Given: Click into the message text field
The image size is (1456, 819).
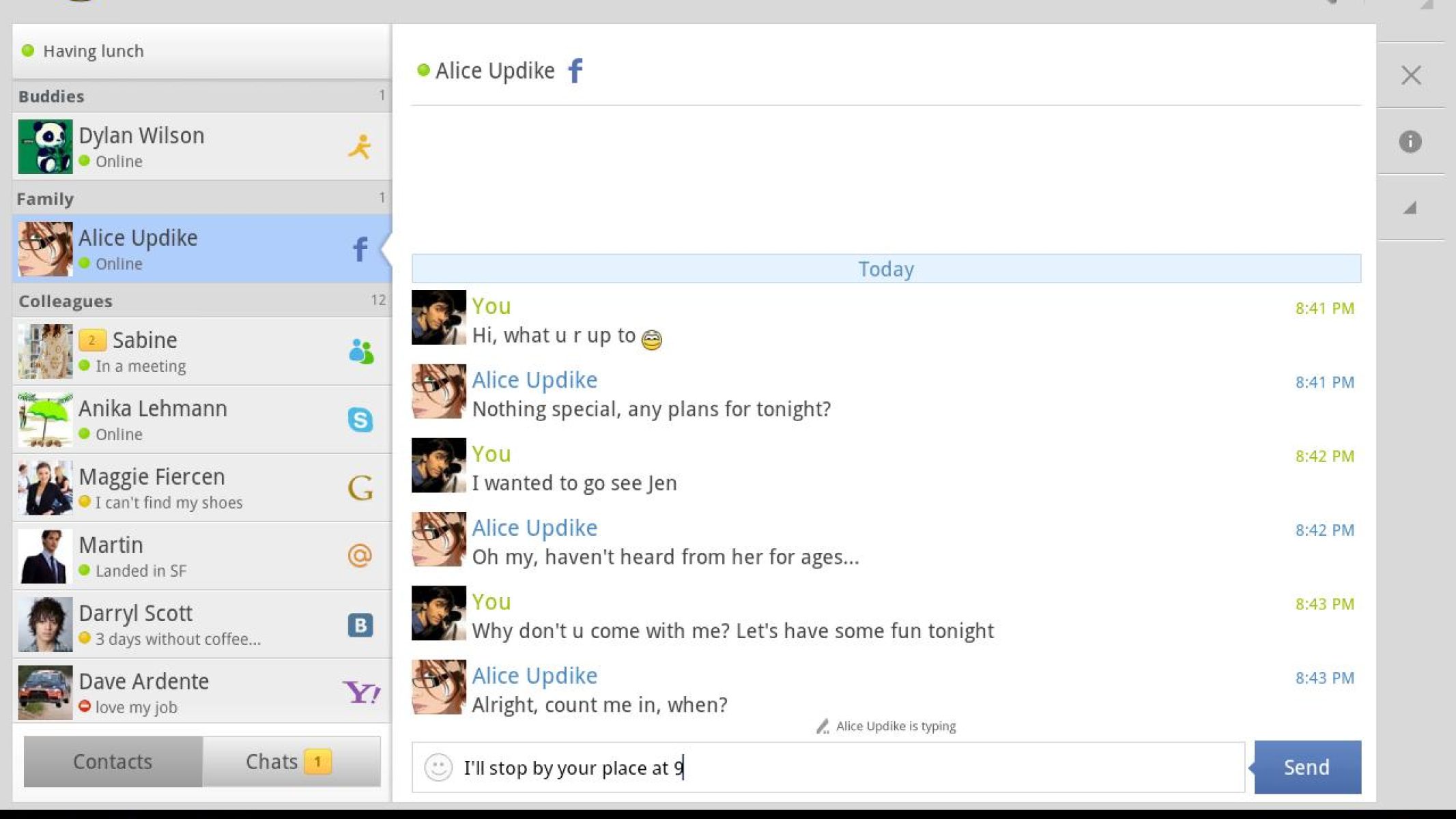Looking at the screenshot, I should pyautogui.click(x=846, y=767).
